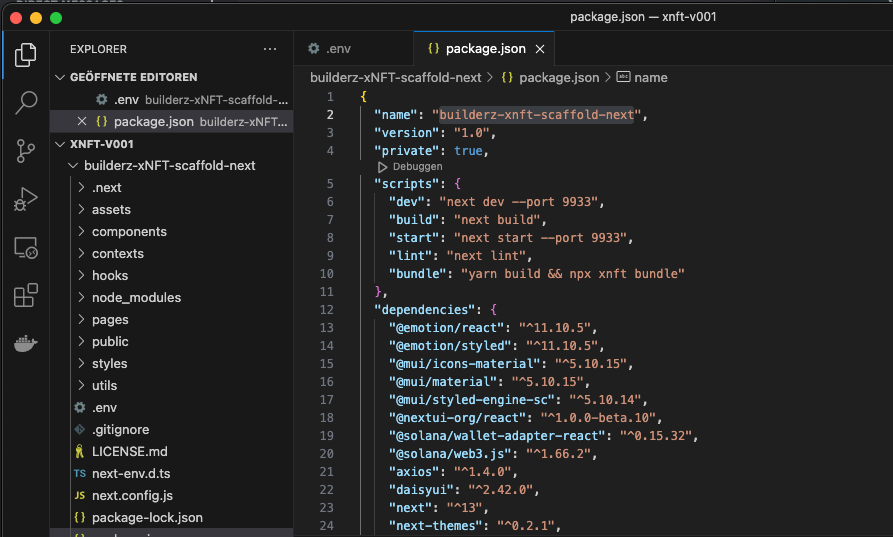Expand the node_modules folder
Image resolution: width=893 pixels, height=537 pixels.
pyautogui.click(x=81, y=297)
